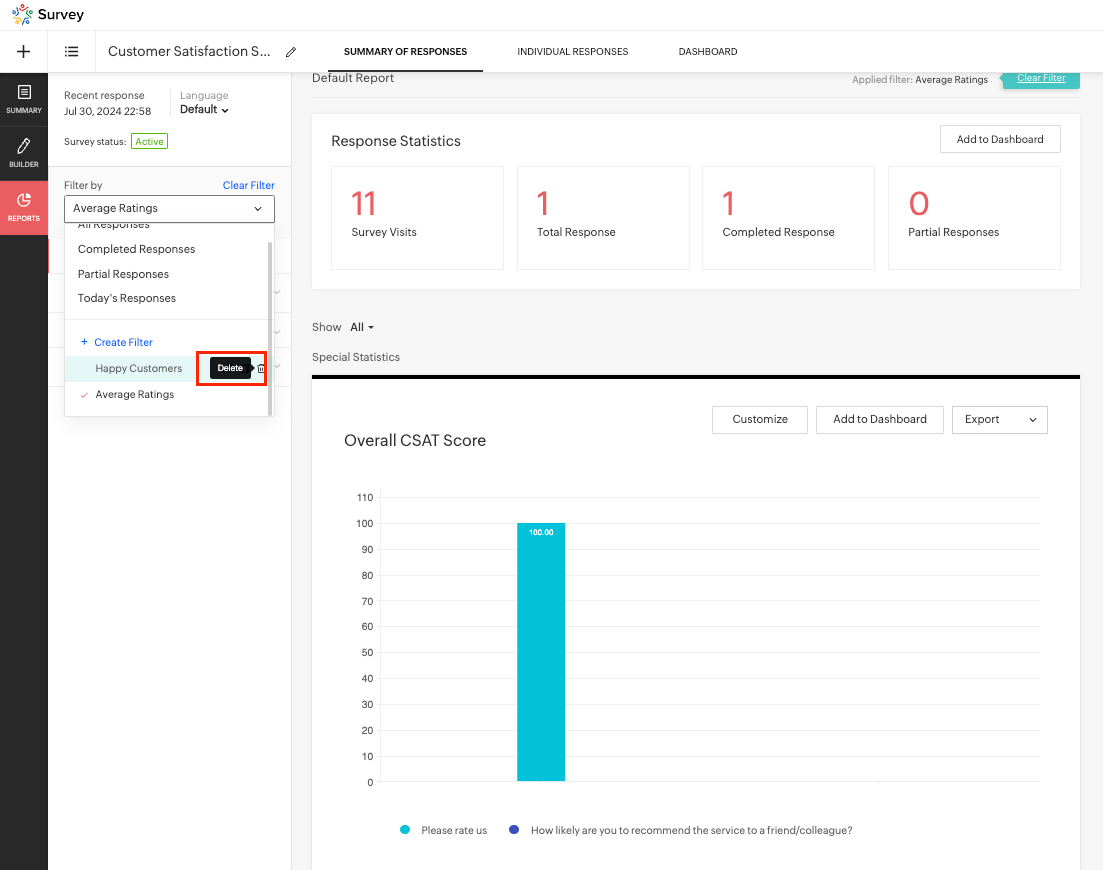
Task: Click the Zoho Survey logo
Action: click(48, 15)
